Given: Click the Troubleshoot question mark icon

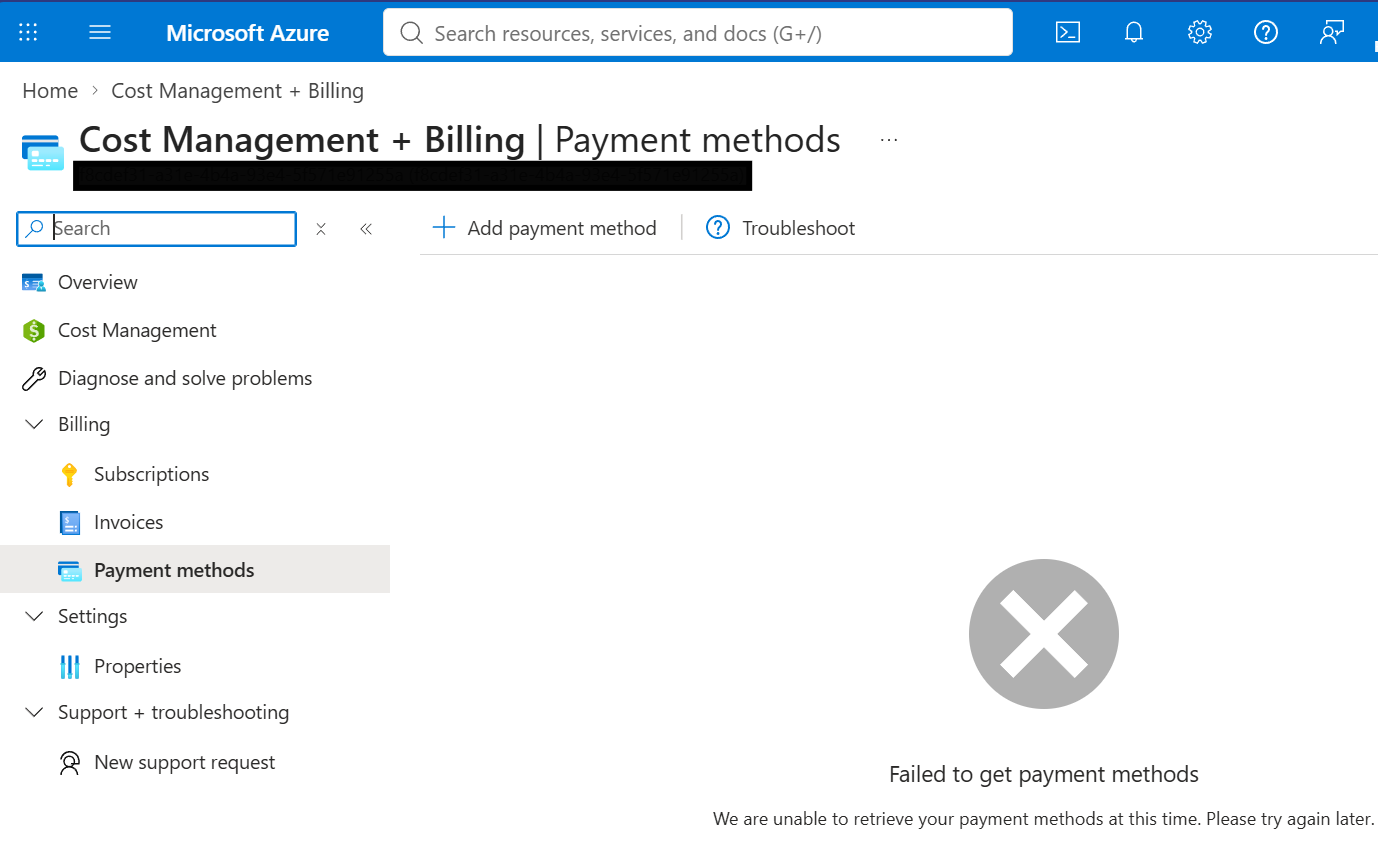Looking at the screenshot, I should pyautogui.click(x=718, y=228).
